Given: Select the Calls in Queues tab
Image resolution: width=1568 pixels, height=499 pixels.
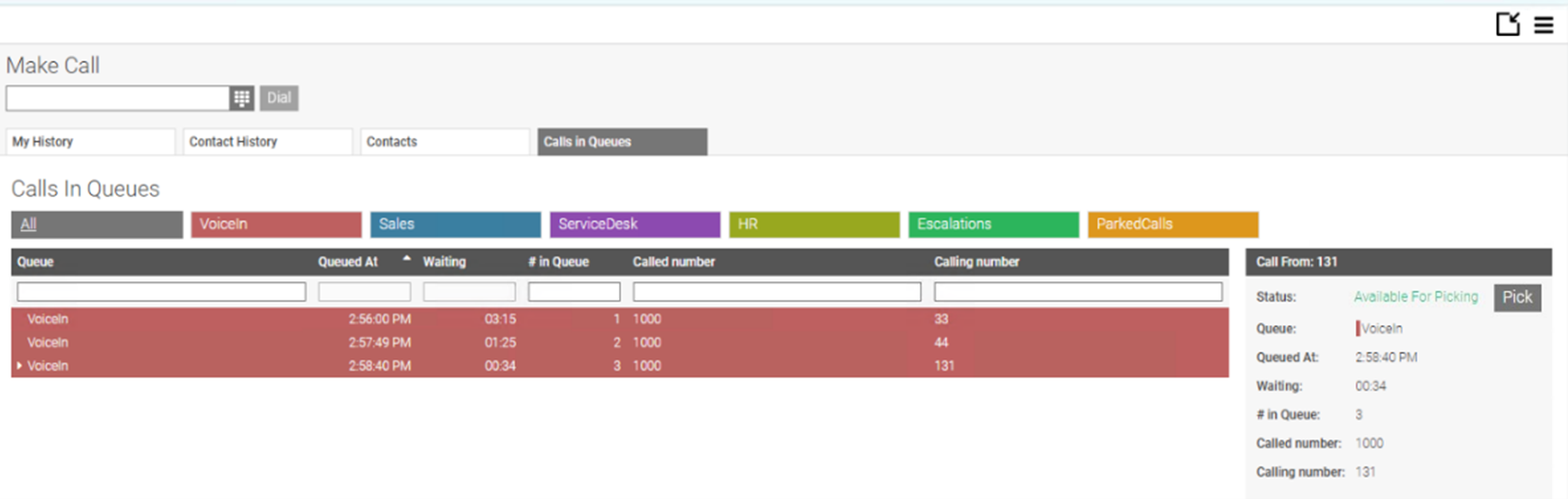Looking at the screenshot, I should click(x=622, y=142).
